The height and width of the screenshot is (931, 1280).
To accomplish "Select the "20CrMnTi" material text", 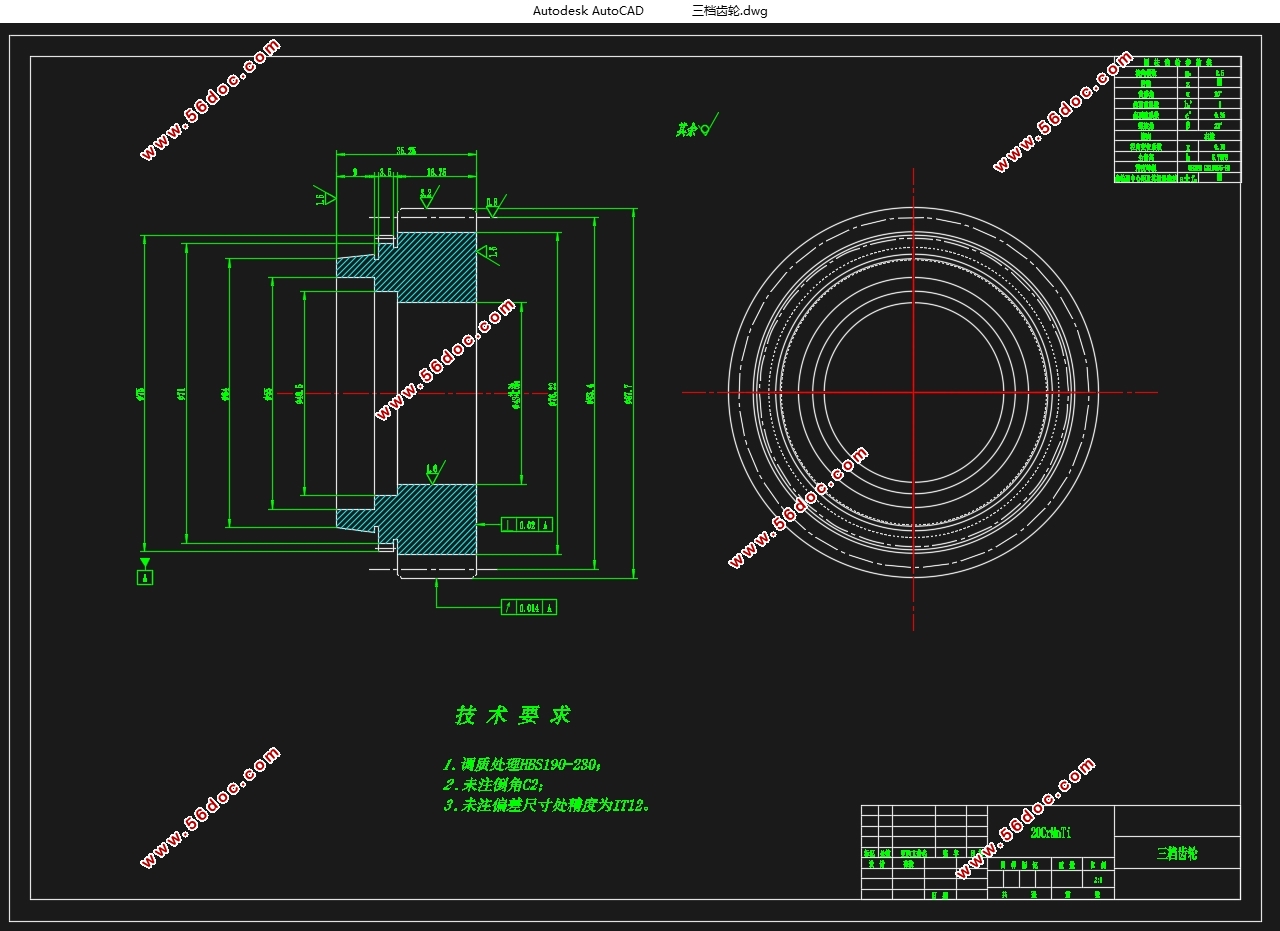I will click(x=1050, y=833).
